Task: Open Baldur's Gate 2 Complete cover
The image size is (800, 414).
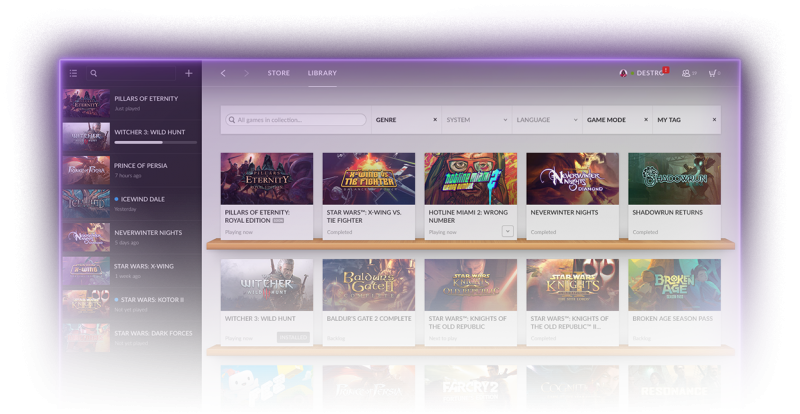Action: click(369, 285)
